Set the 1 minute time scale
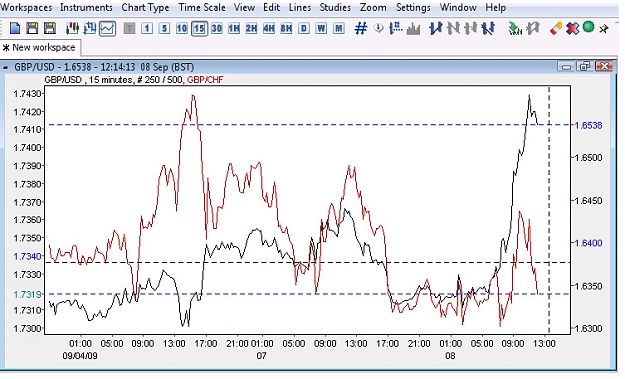Image resolution: width=625 pixels, height=379 pixels. [147, 29]
